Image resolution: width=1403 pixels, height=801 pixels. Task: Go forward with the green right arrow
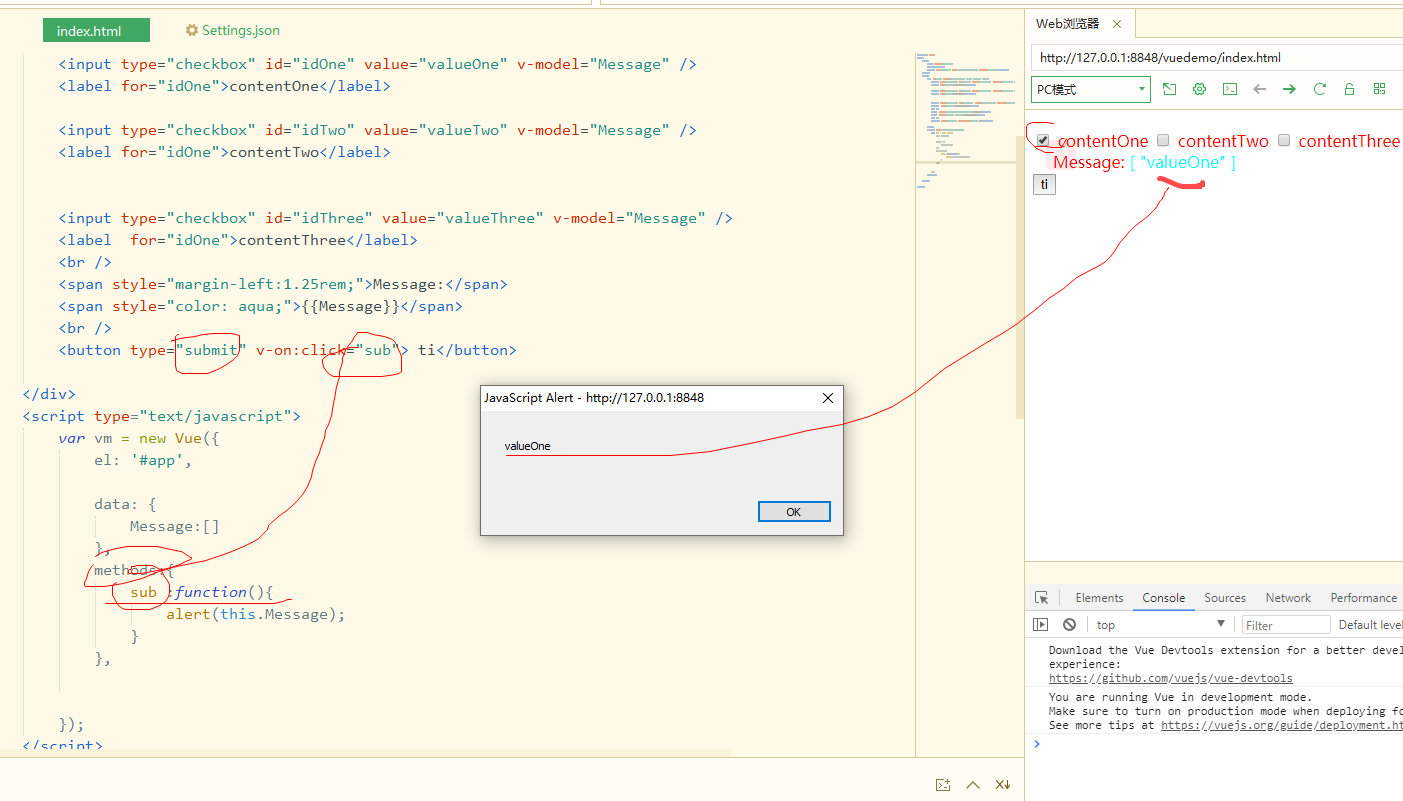(1289, 89)
